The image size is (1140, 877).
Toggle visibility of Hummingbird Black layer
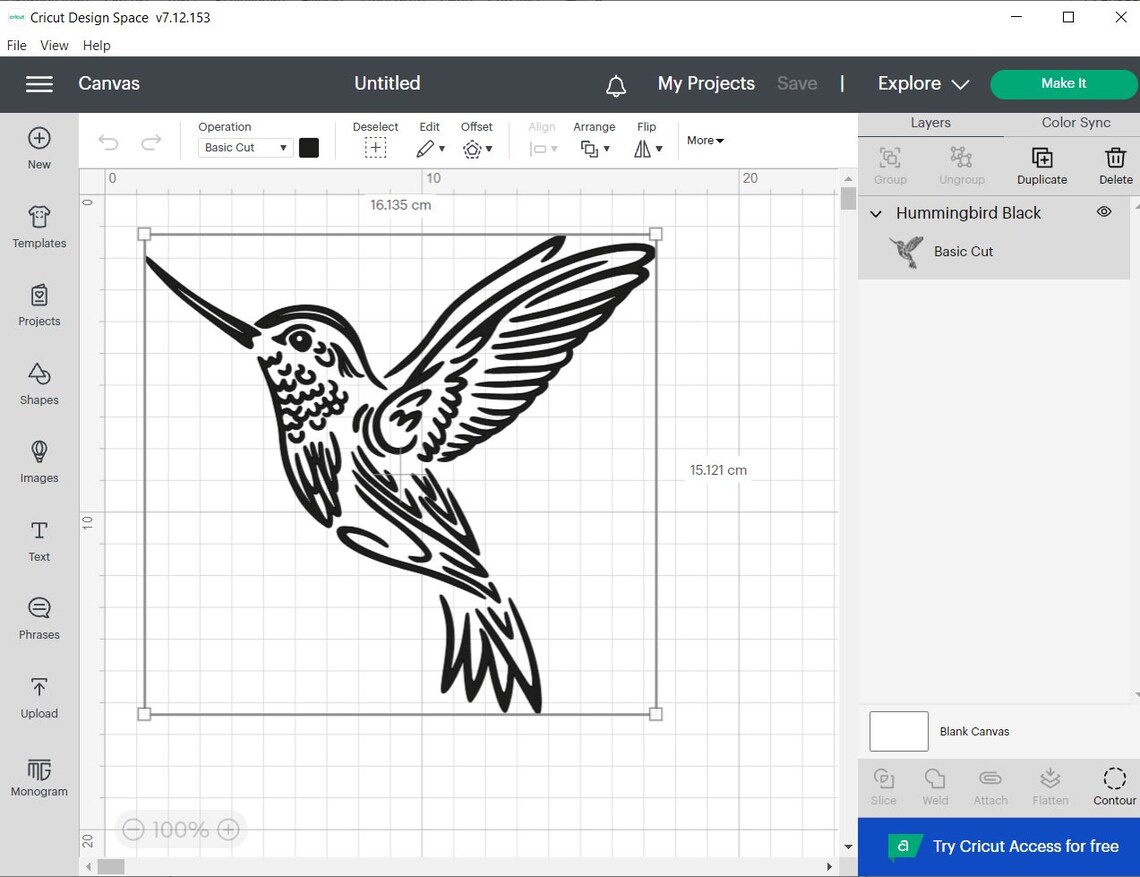tap(1104, 212)
